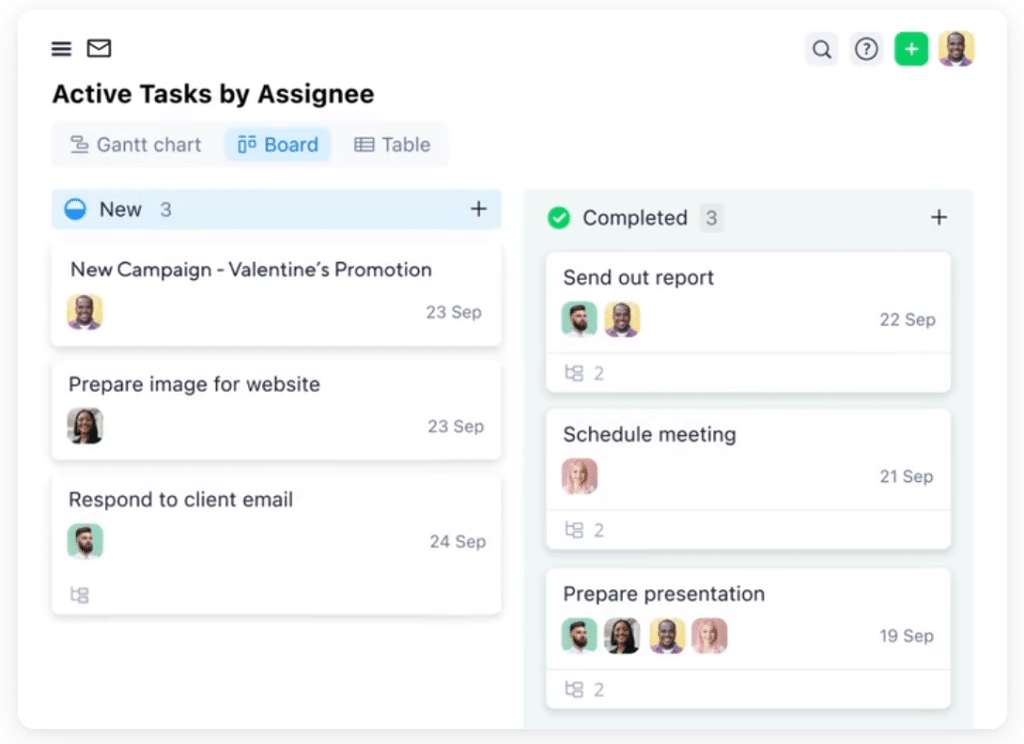The height and width of the screenshot is (744, 1024).
Task: Click the green plus create button
Action: [911, 49]
